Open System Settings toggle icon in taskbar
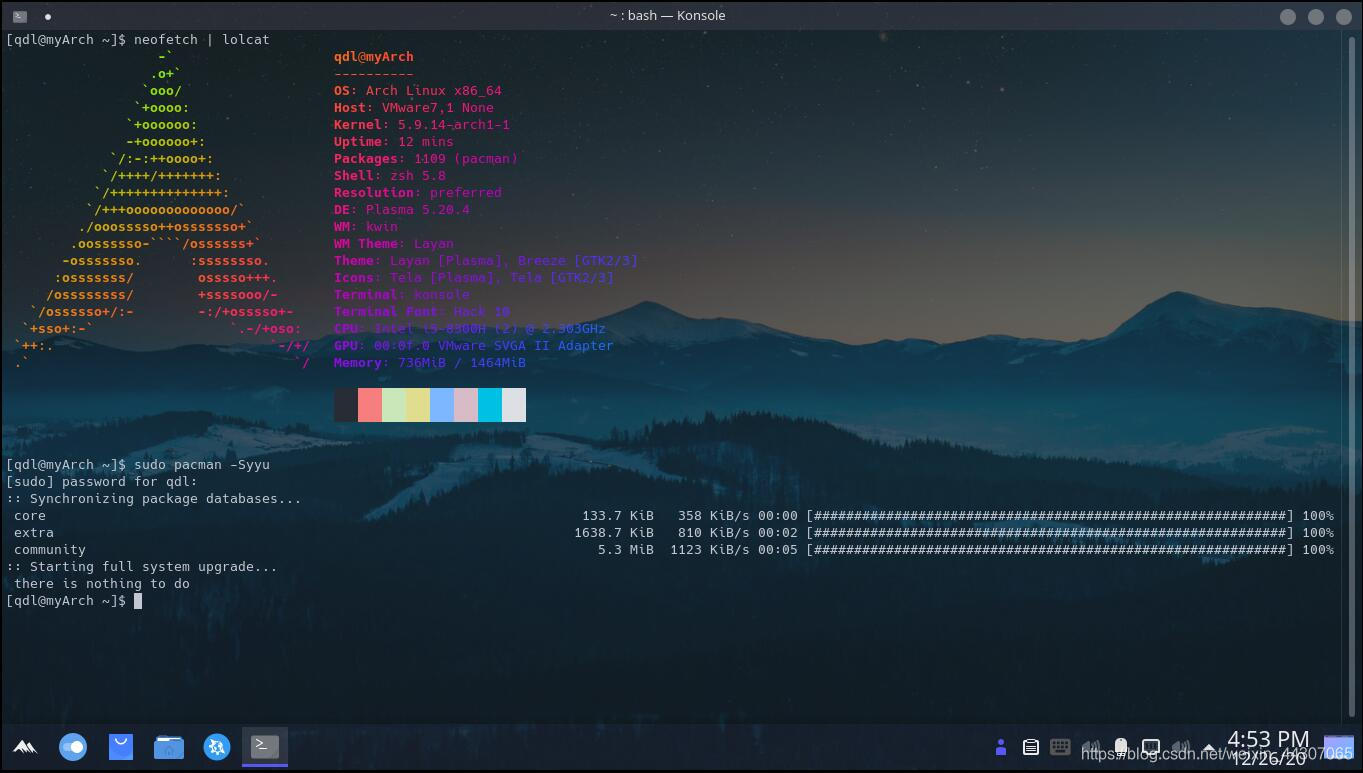 (x=73, y=747)
